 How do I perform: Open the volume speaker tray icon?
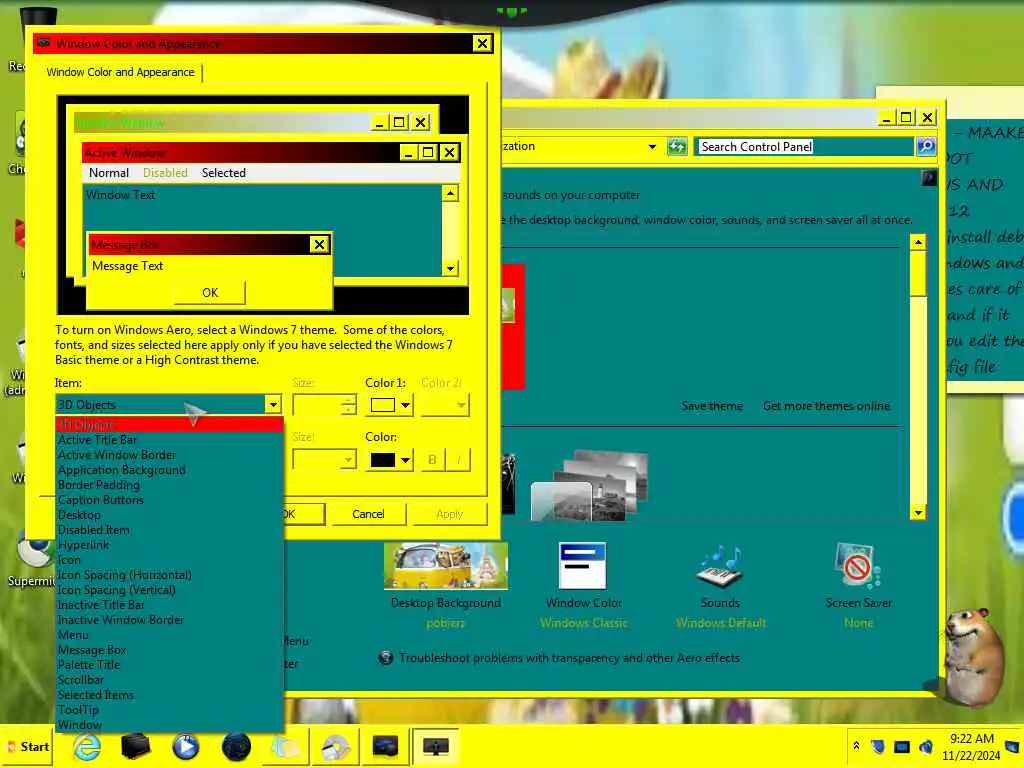point(925,746)
